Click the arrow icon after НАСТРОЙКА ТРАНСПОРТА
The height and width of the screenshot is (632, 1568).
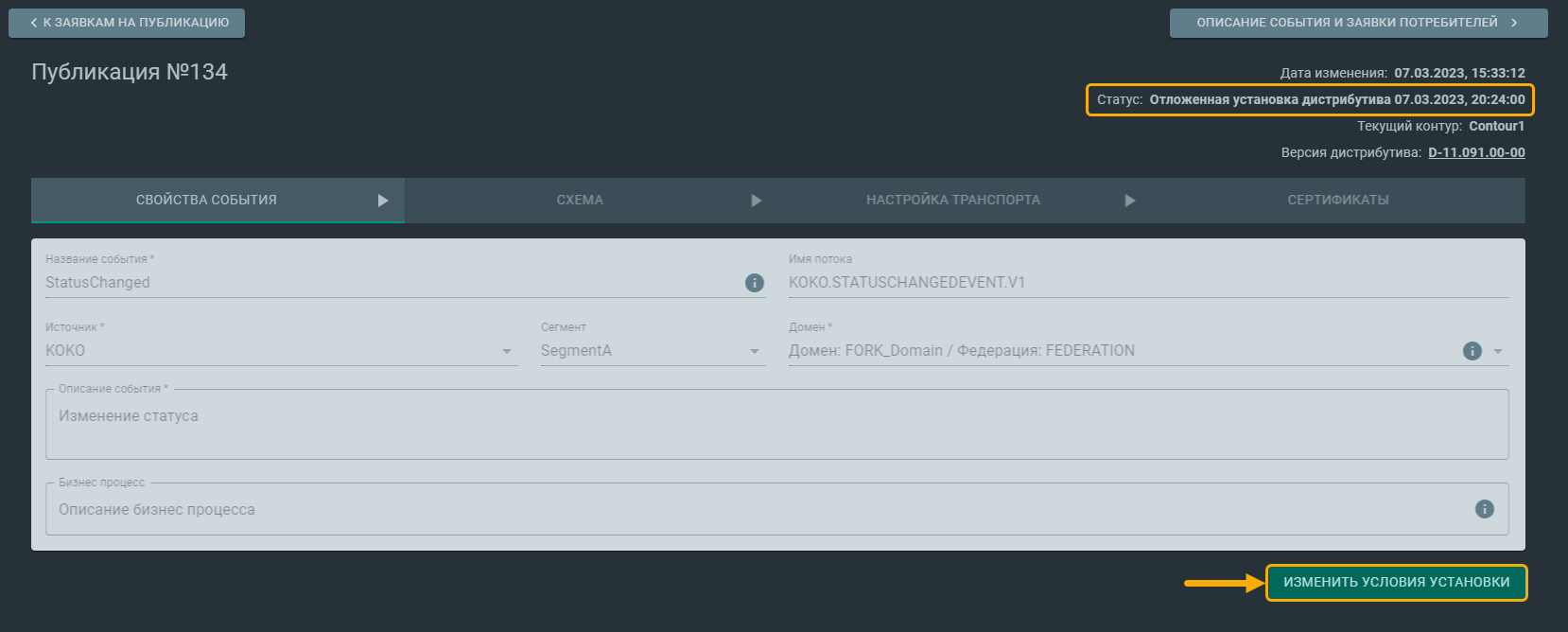point(1130,201)
